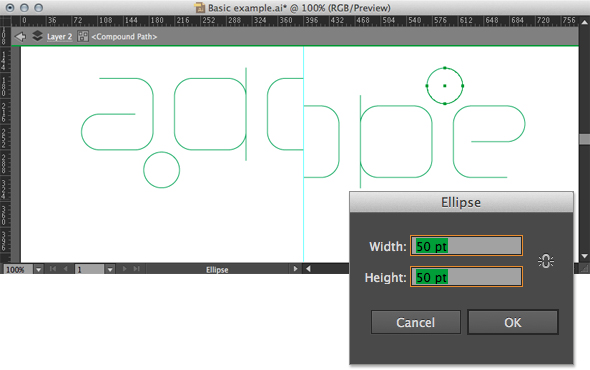Click the window resize grip corner
Viewport: 590px width, 370px height.
click(x=584, y=269)
